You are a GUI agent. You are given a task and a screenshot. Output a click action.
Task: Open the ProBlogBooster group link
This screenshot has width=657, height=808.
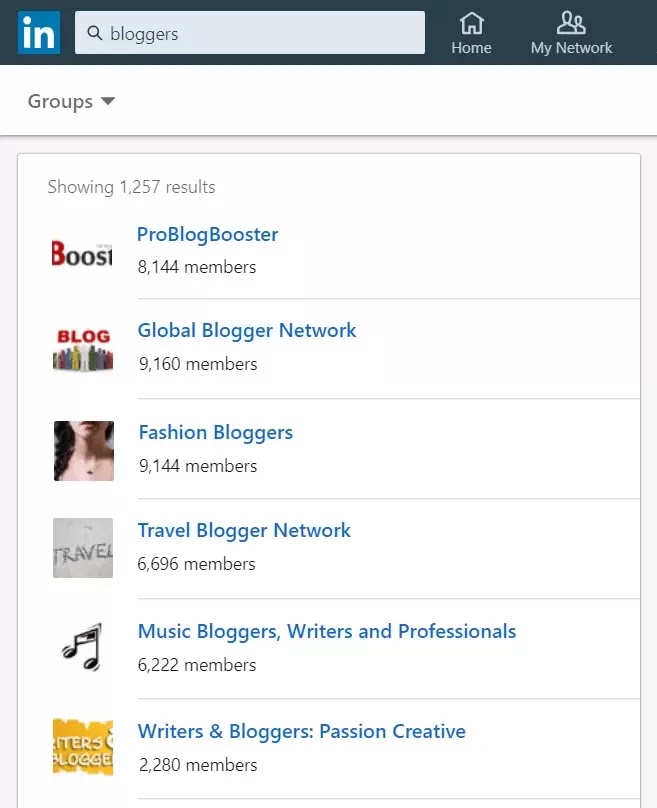click(x=207, y=235)
